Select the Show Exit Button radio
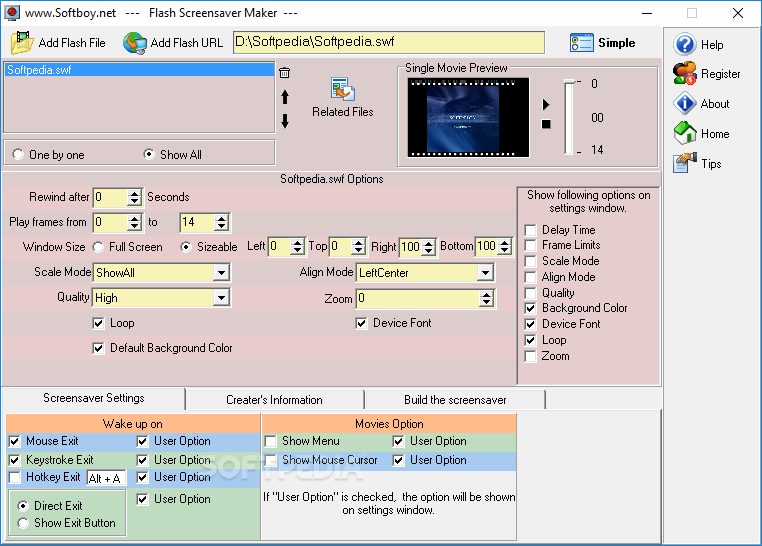The height and width of the screenshot is (546, 762). point(23,523)
